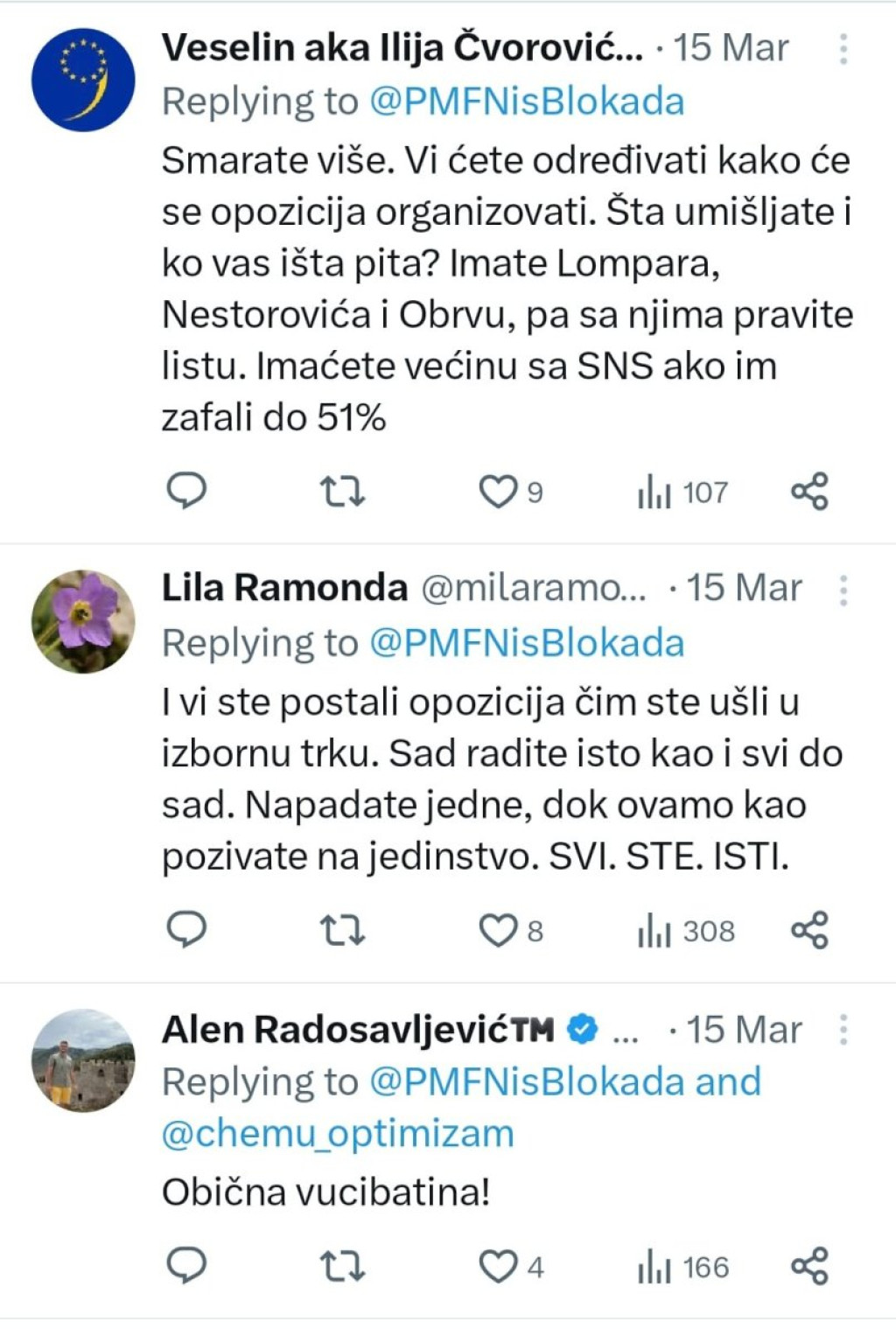View analytics showing 107 views
This screenshot has width=896, height=1329.
682,493
